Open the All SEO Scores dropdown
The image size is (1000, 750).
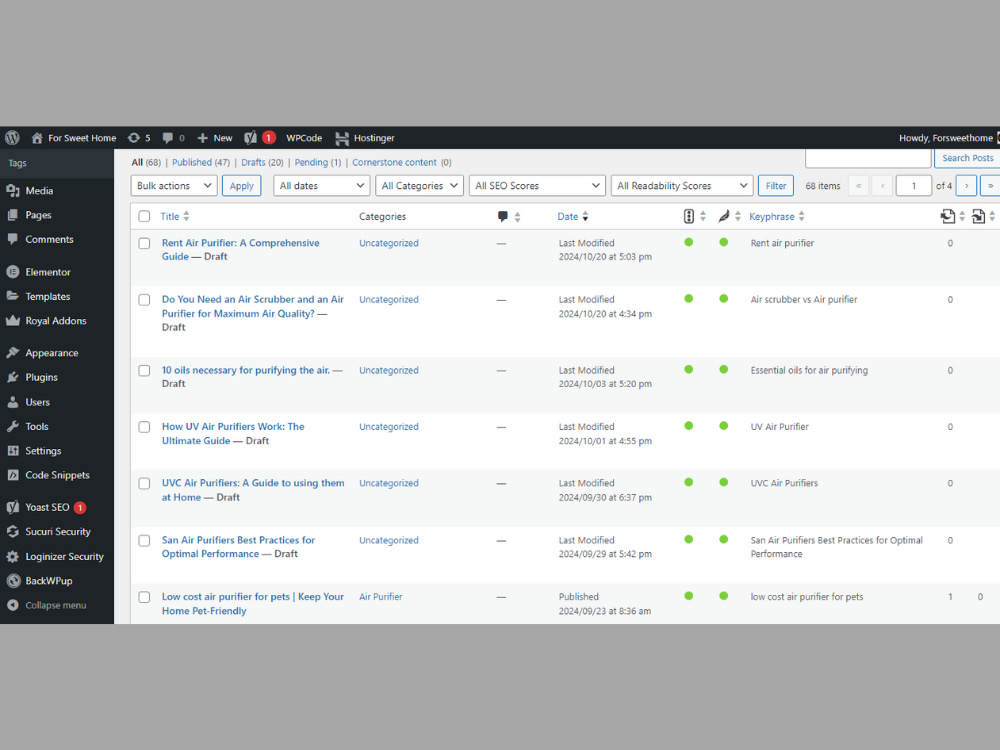point(537,186)
